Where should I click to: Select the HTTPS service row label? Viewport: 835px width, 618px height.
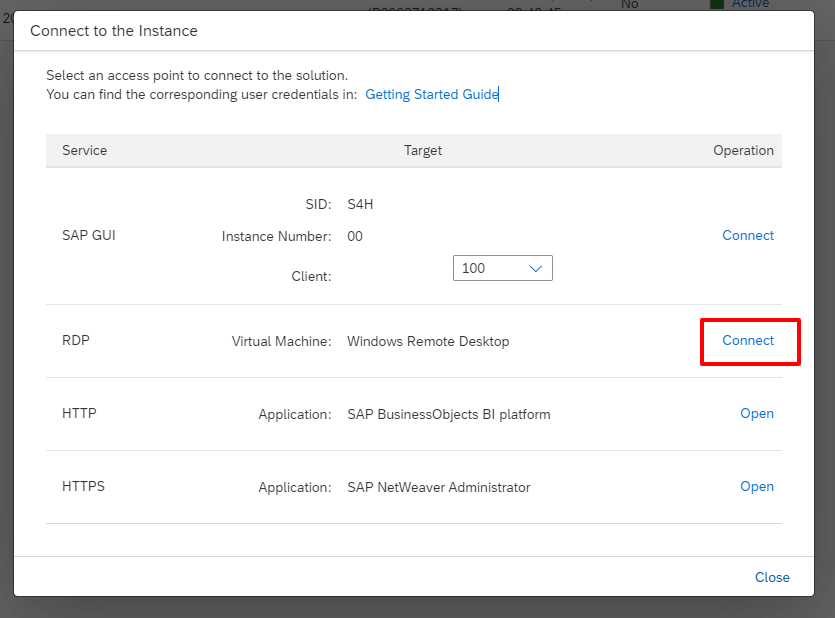point(83,487)
